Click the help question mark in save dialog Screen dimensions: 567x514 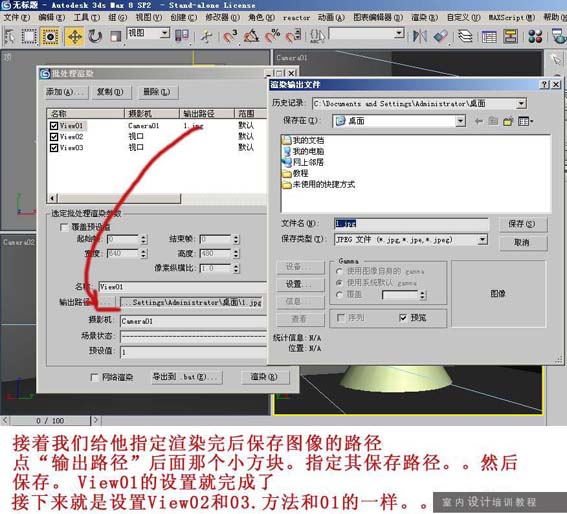(x=545, y=84)
